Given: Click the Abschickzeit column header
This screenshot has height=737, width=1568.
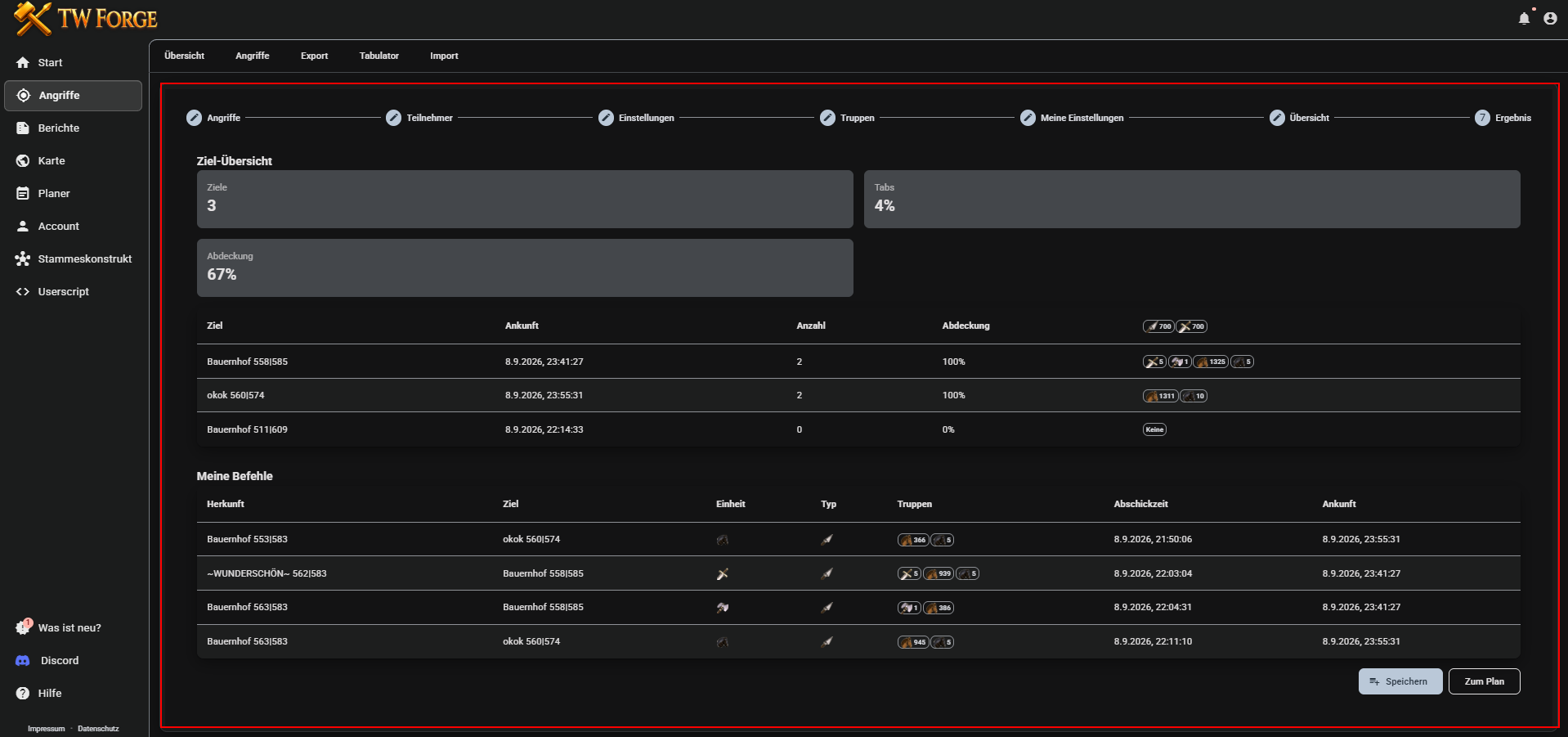Looking at the screenshot, I should [x=1140, y=504].
